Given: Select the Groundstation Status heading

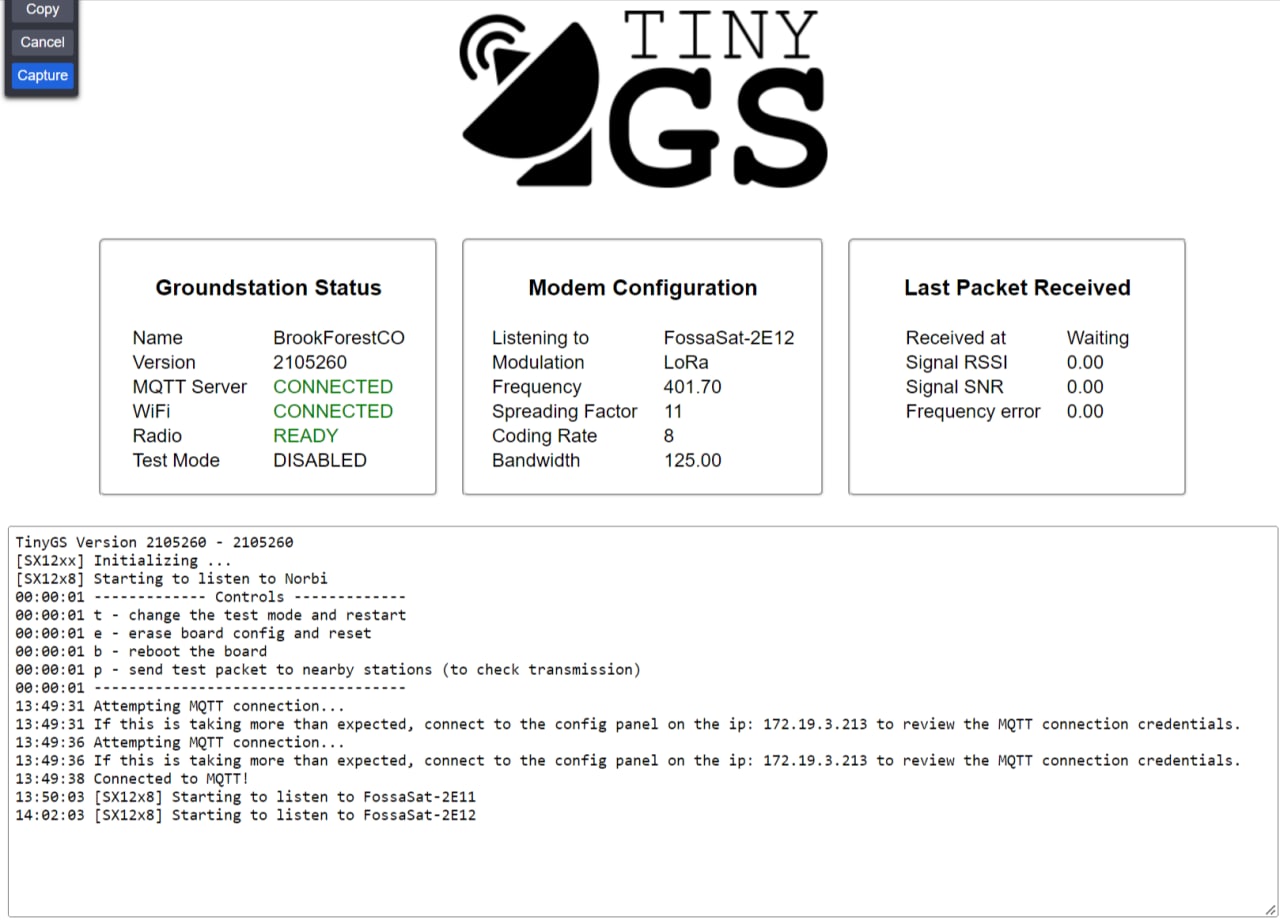Looking at the screenshot, I should pos(268,288).
